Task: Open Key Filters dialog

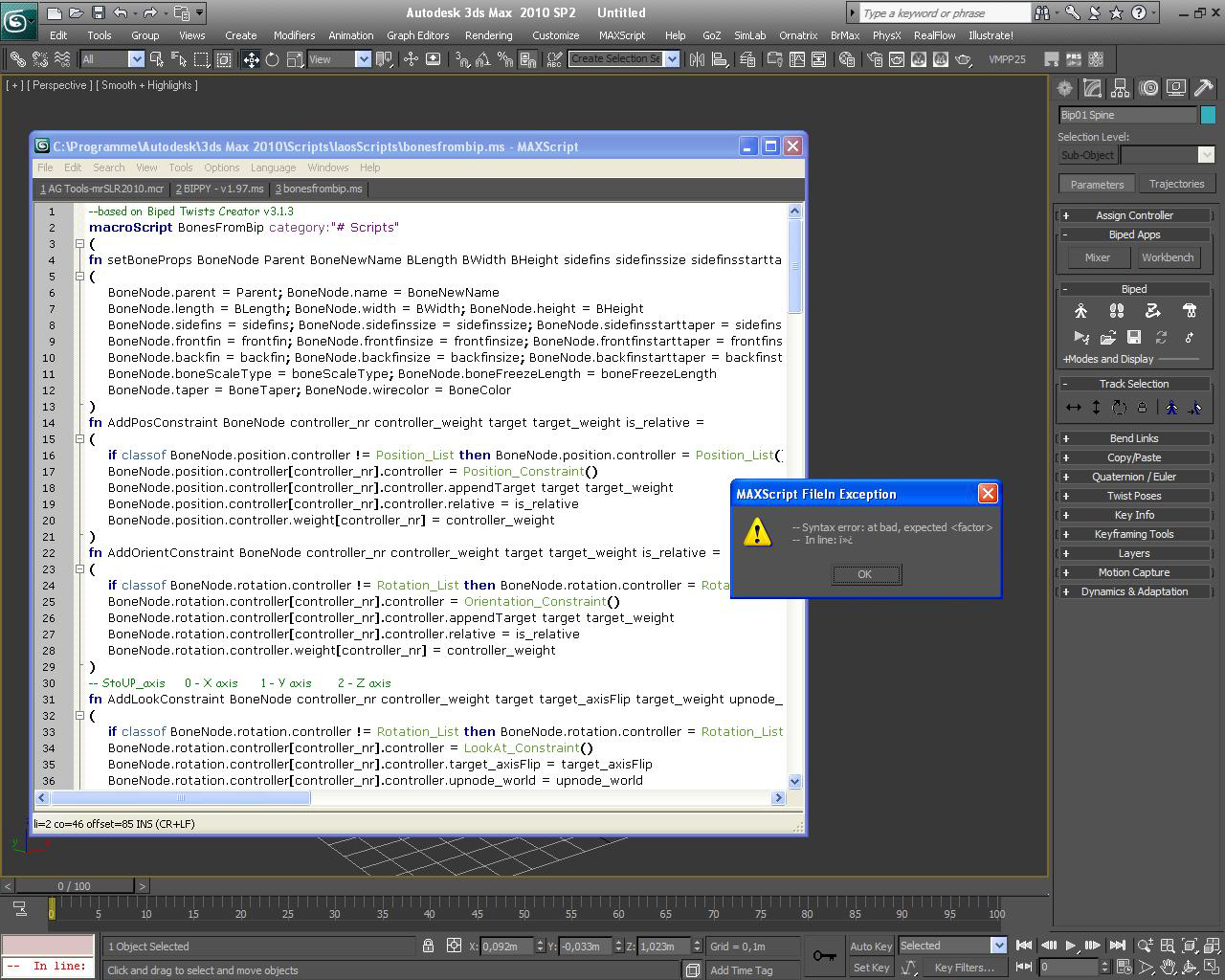Action: 964,968
